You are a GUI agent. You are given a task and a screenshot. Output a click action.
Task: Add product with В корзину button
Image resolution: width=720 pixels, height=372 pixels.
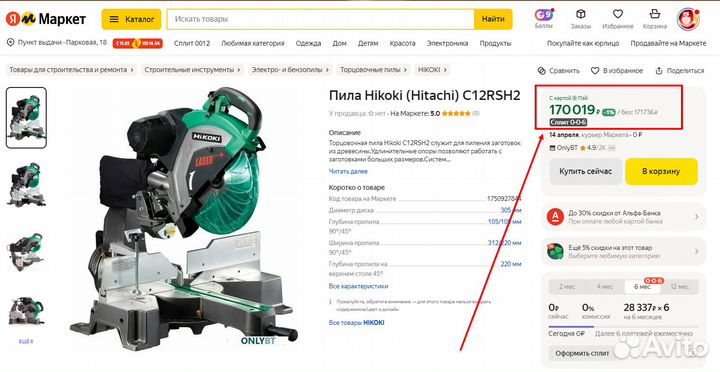tap(661, 171)
